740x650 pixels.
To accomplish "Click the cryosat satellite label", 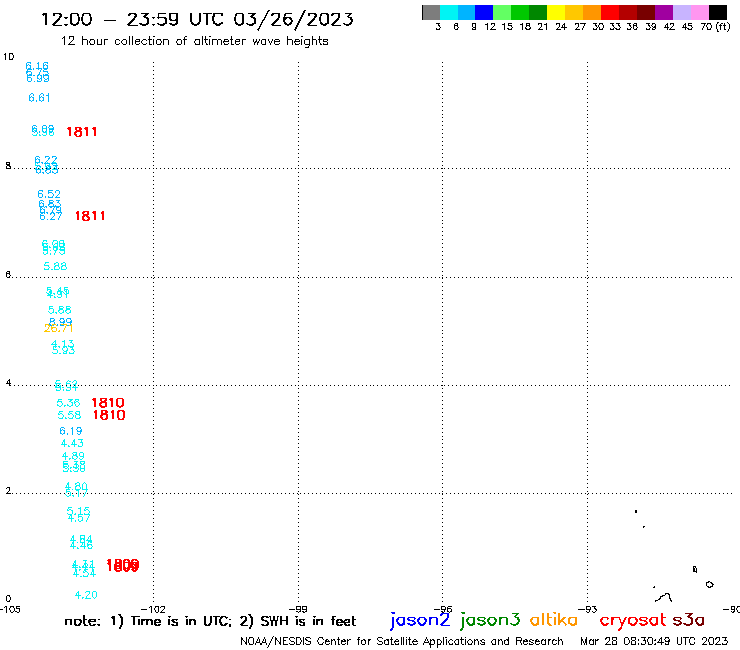I will 632,620.
